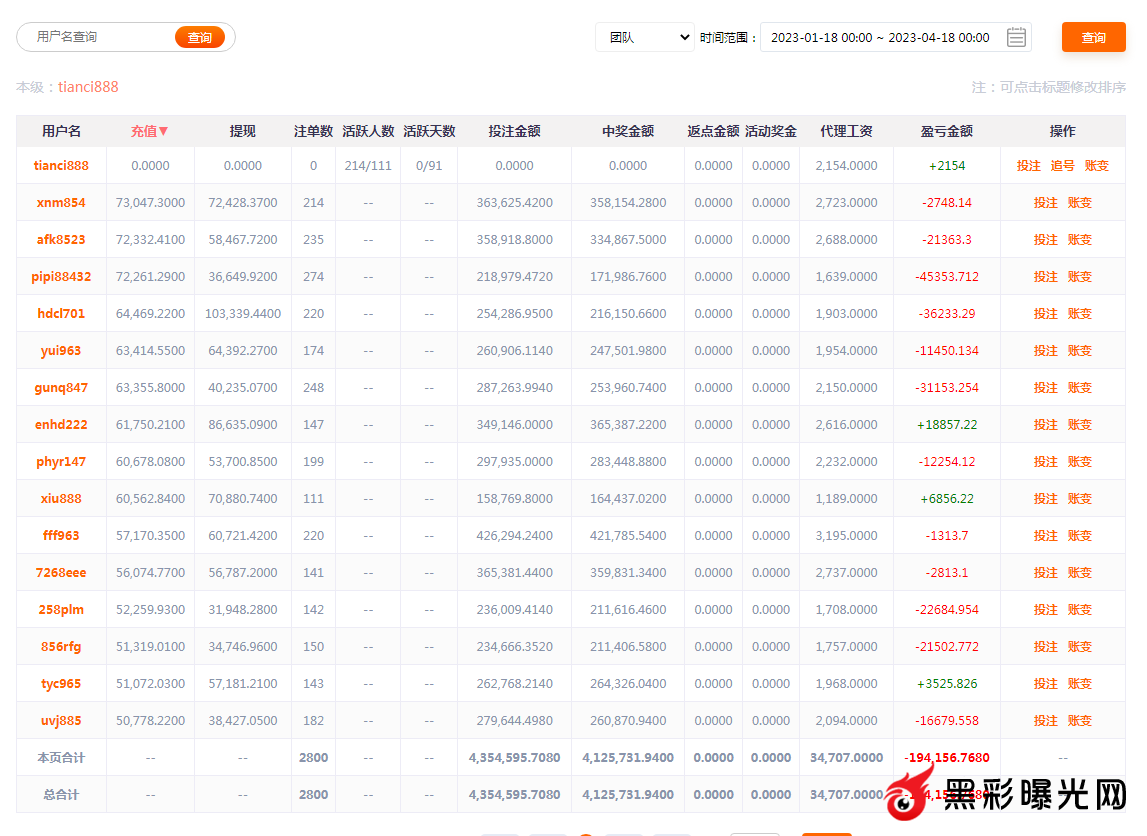
Task: Click the orange 查询 button at top right
Action: 1093,38
